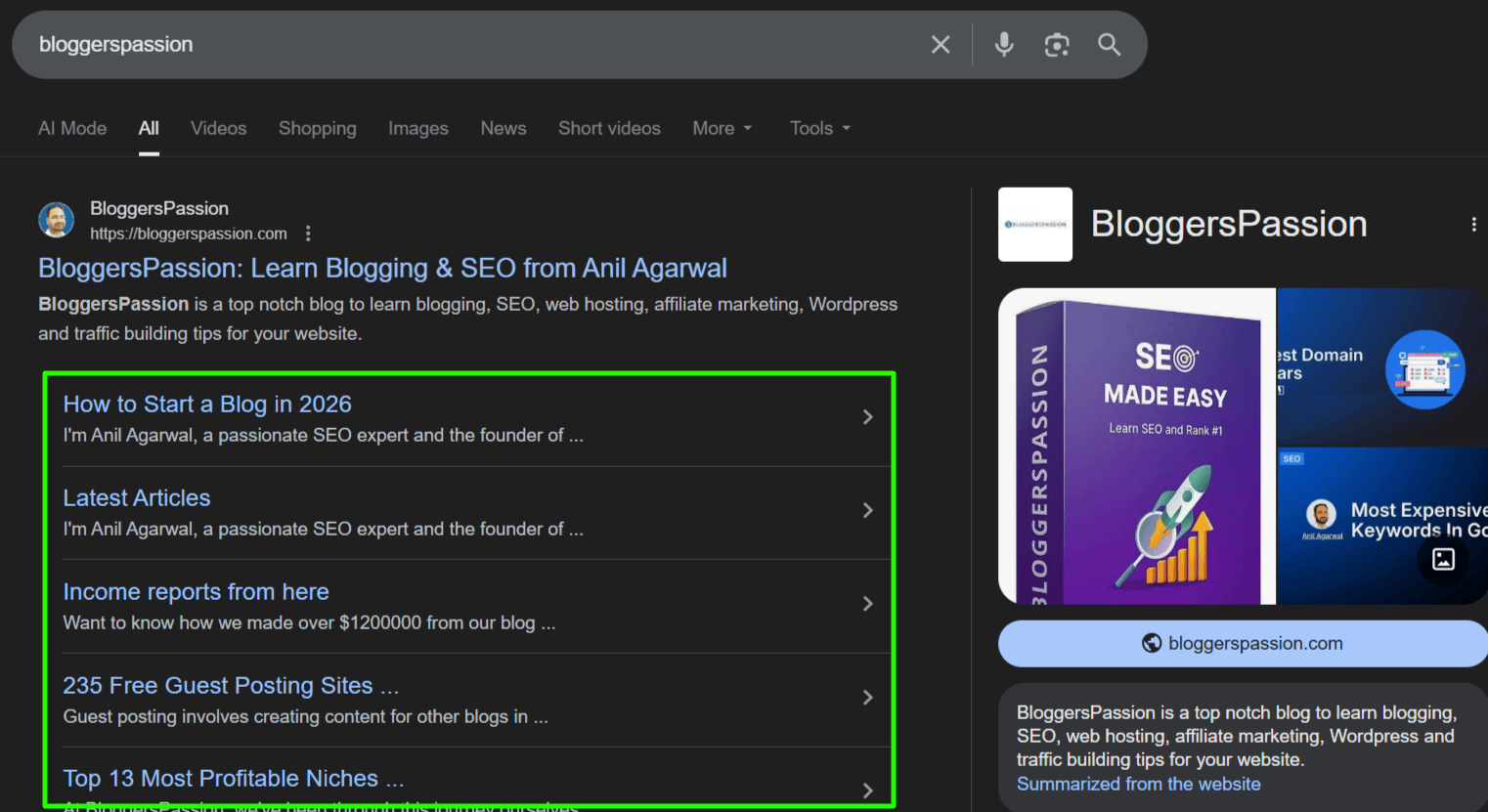This screenshot has height=812, width=1488.
Task: Switch to the Videos tab
Action: pos(218,128)
